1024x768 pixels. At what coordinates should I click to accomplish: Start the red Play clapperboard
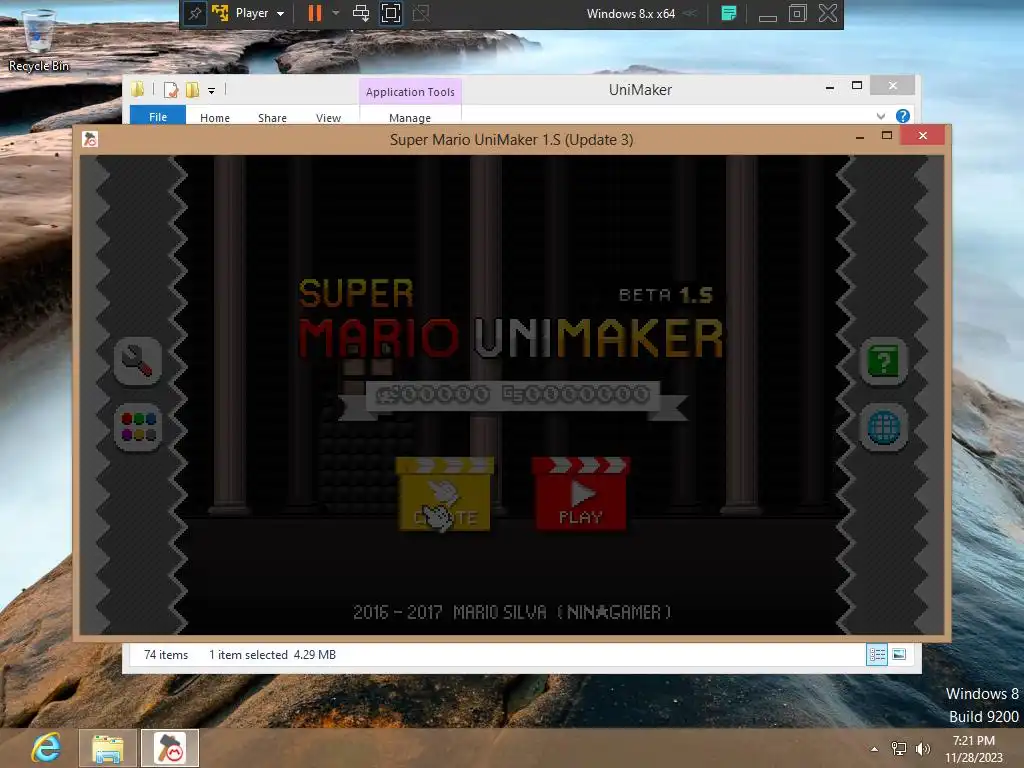581,494
